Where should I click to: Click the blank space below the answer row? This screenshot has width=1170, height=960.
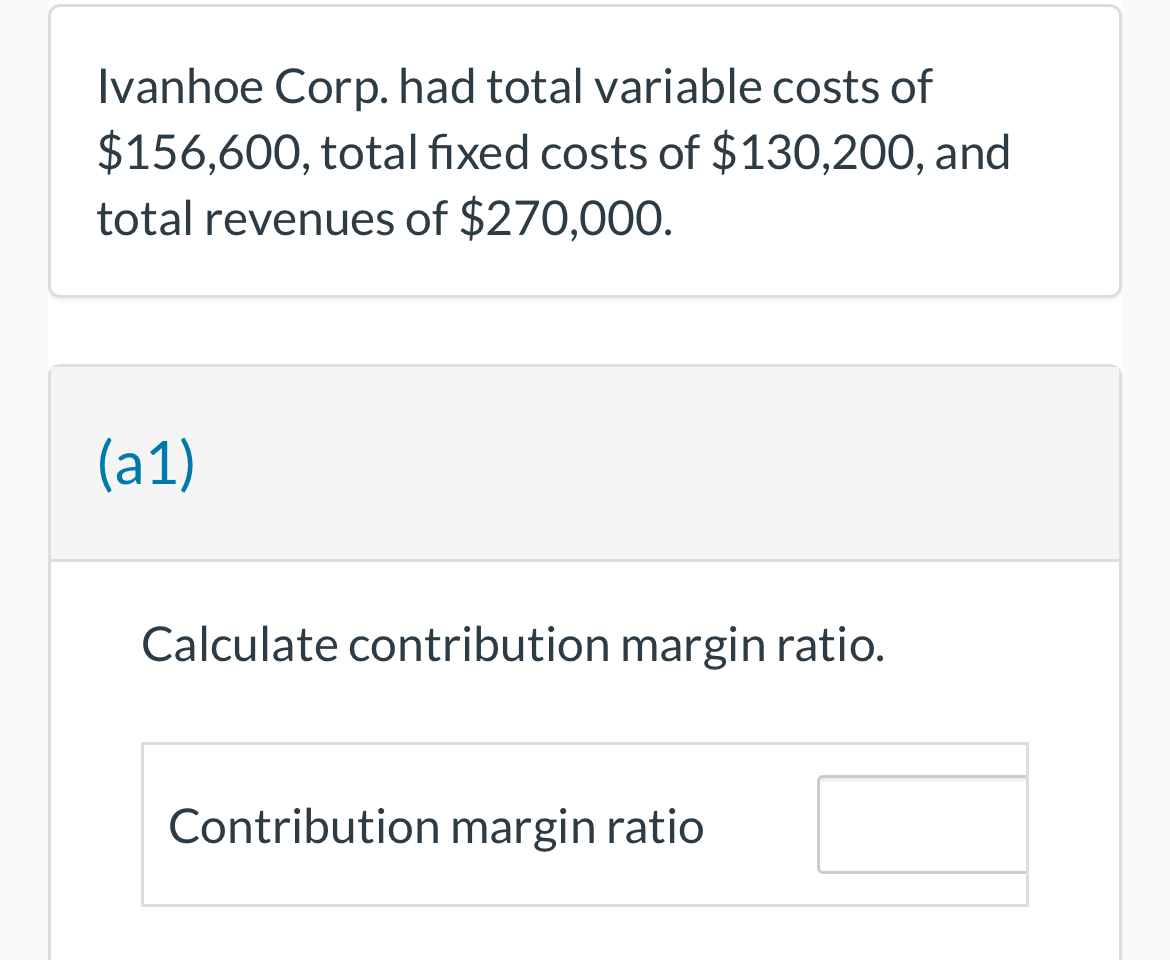[585, 934]
